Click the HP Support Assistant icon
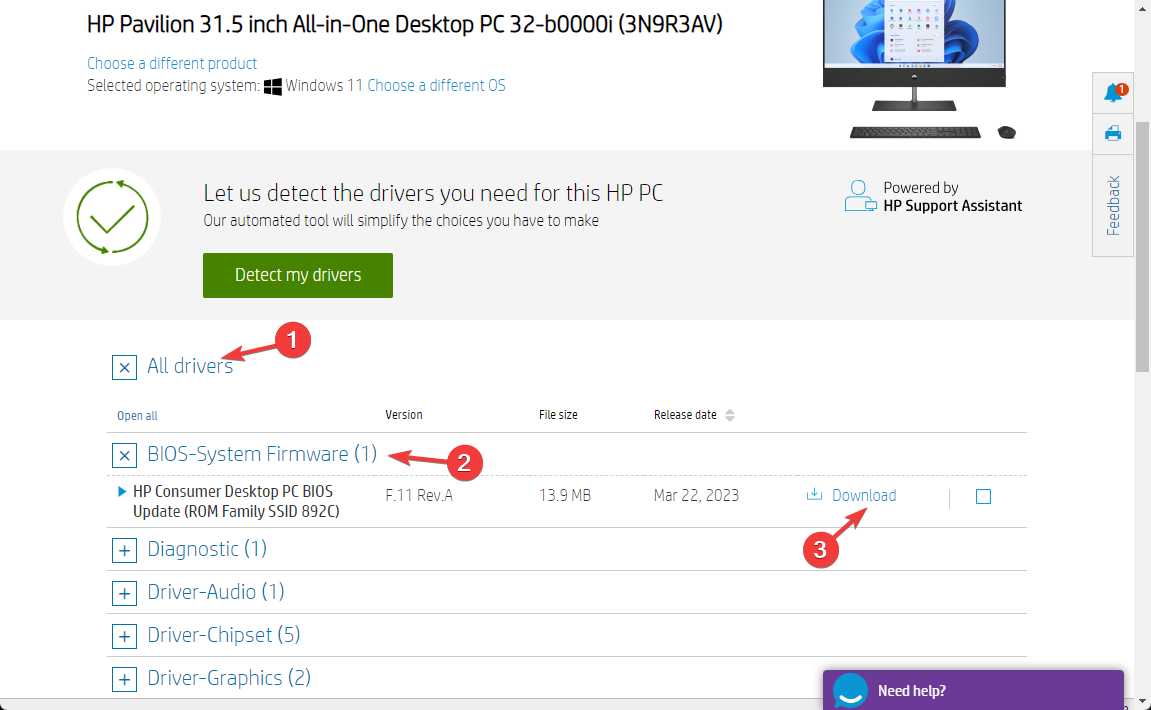Viewport: 1151px width, 710px height. [x=860, y=196]
